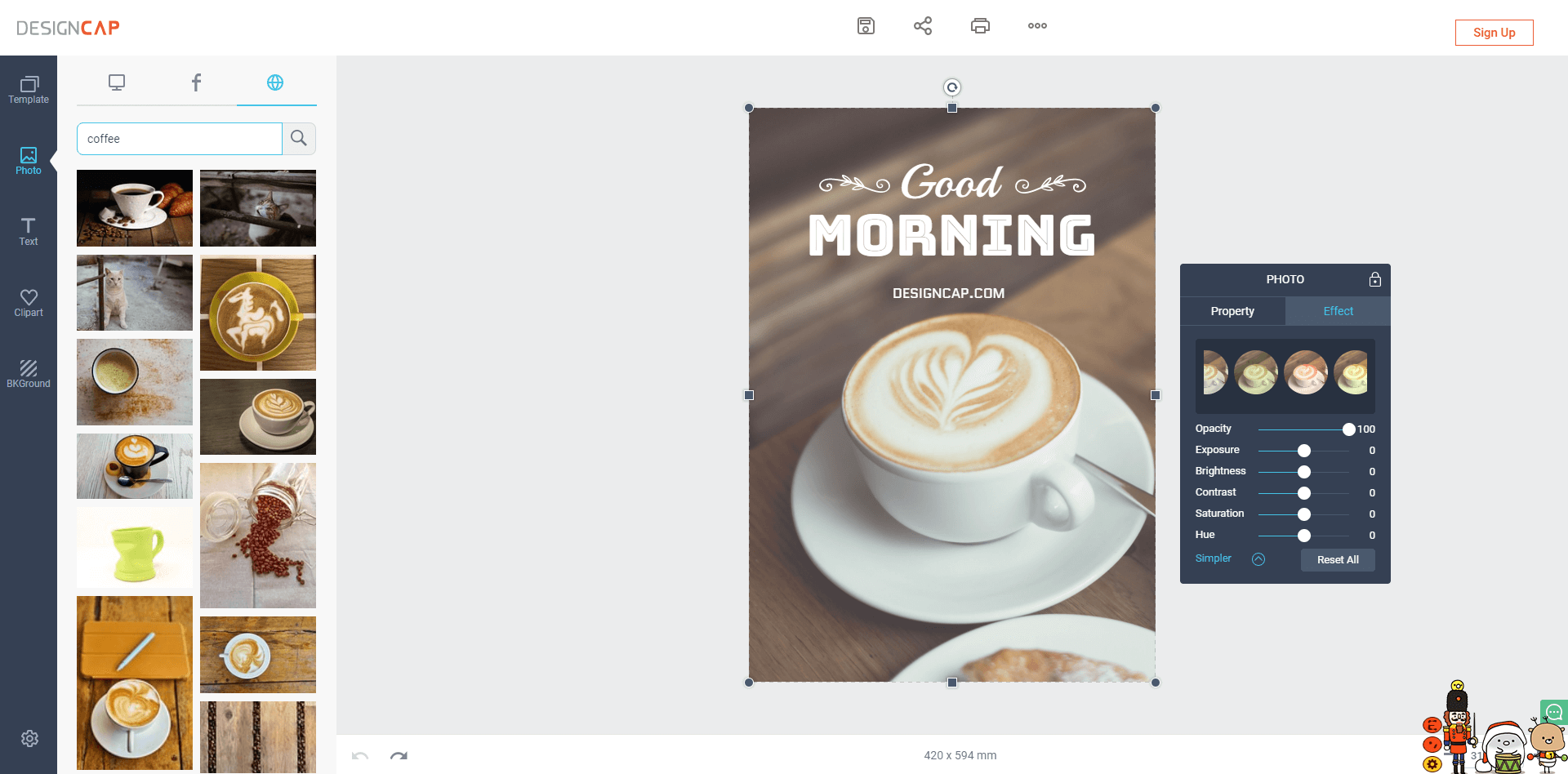Image resolution: width=1568 pixels, height=774 pixels.
Task: Select the green mug photo thumbnail
Action: (135, 547)
